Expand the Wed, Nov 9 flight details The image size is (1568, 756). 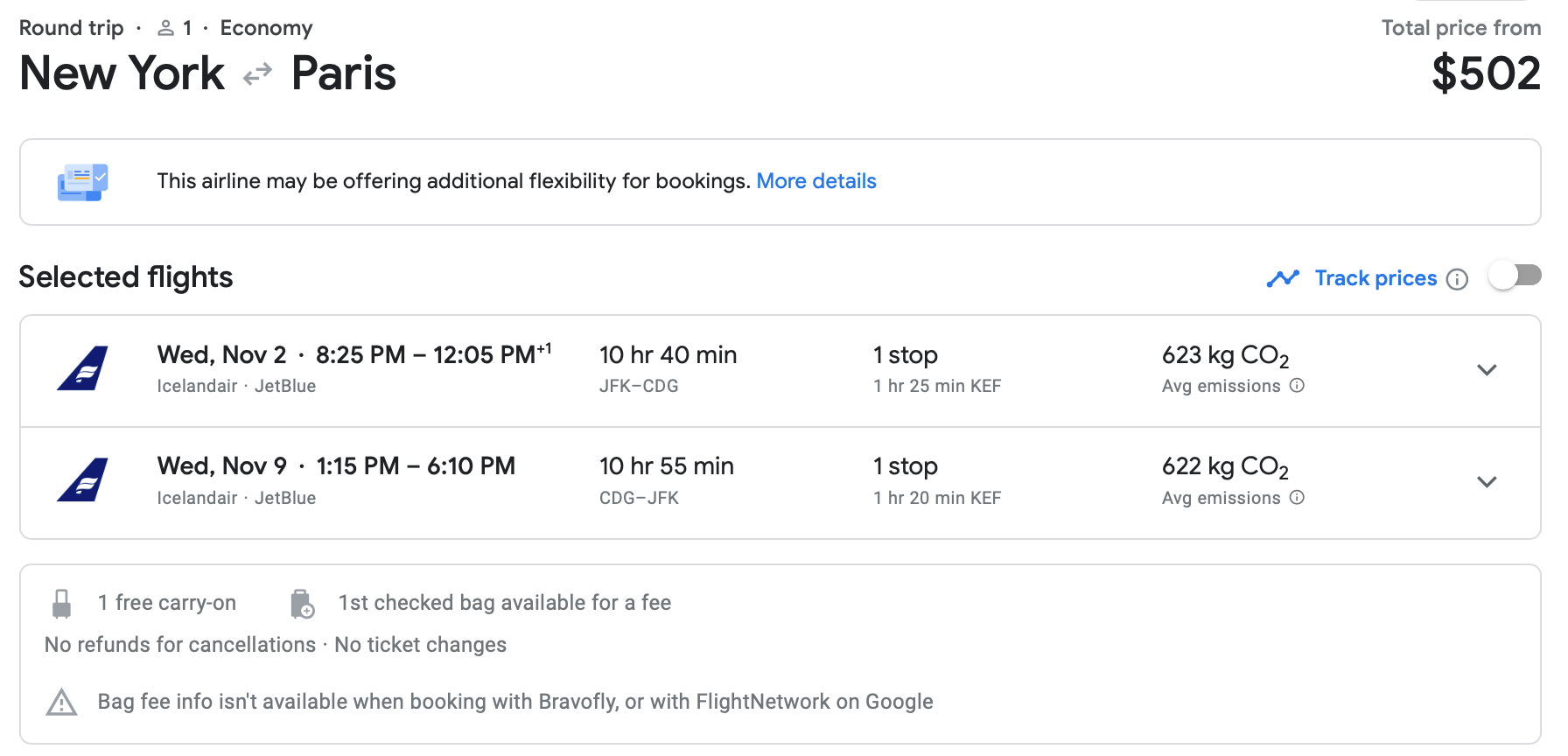coord(1487,482)
